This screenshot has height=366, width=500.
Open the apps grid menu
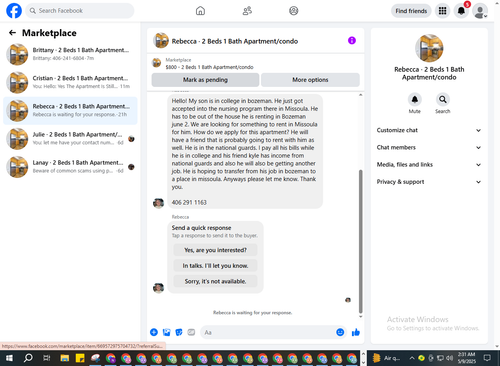442,11
